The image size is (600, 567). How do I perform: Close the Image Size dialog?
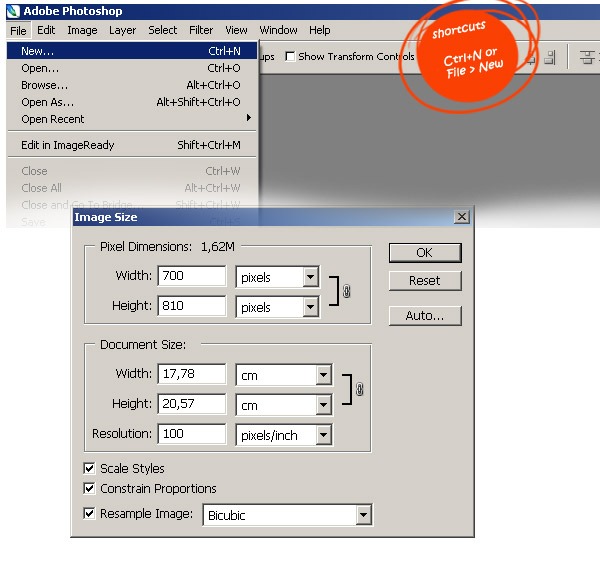tap(462, 217)
